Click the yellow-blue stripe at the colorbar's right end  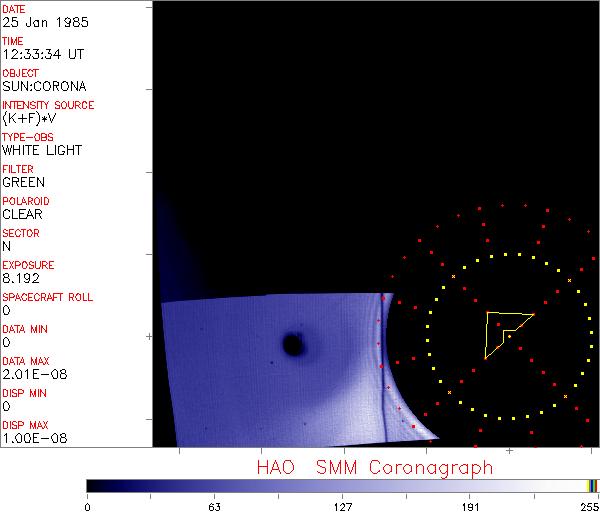(592, 485)
